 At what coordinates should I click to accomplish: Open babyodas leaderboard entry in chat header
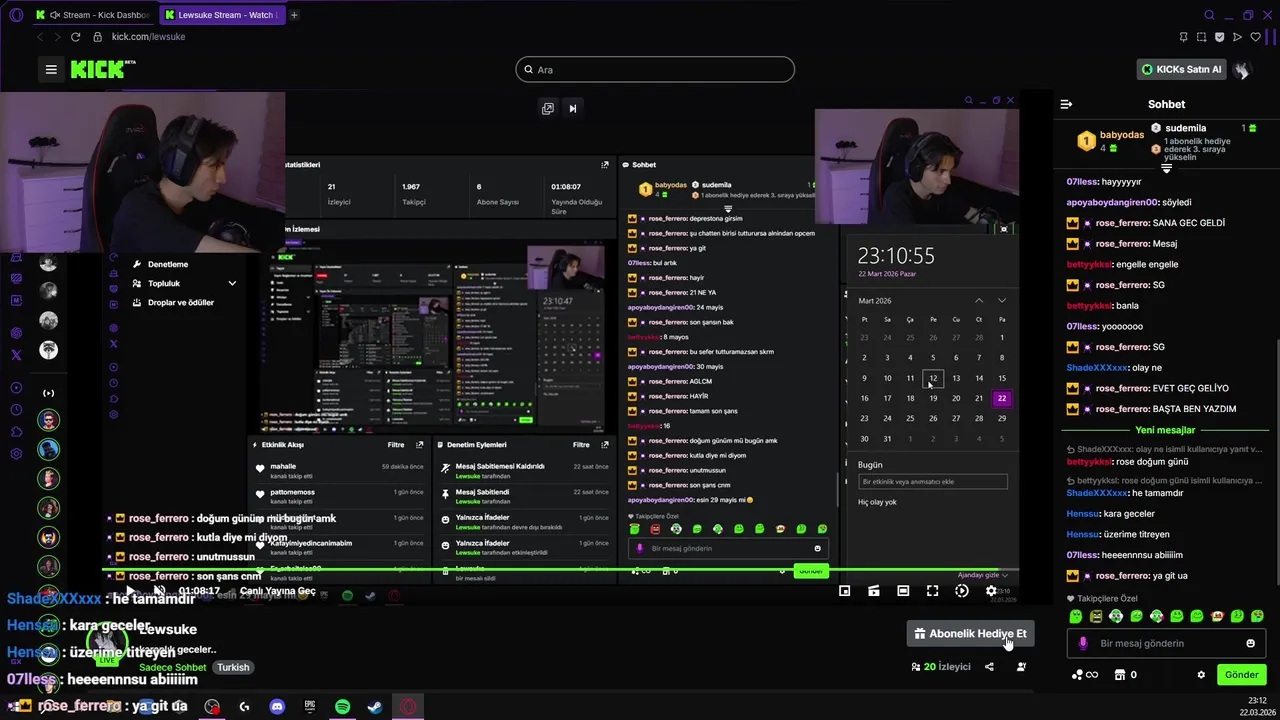click(x=1110, y=141)
